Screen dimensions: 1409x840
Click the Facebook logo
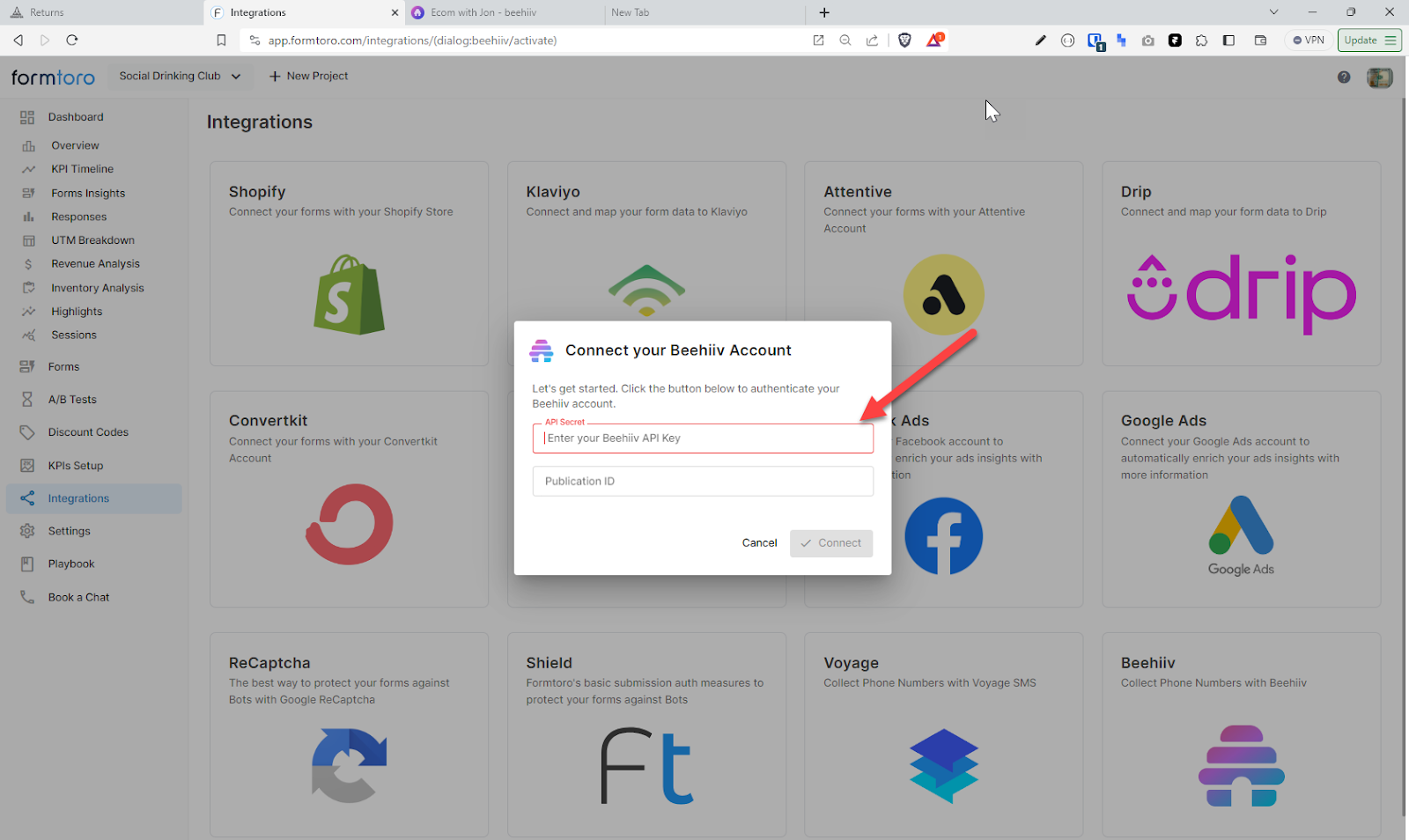coord(943,536)
